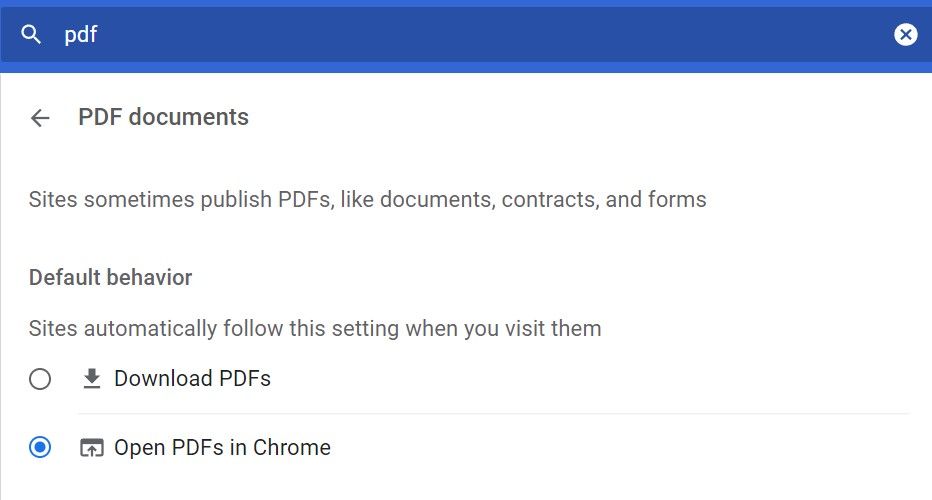Click the "Sites sometimes publish PDFs" description
The height and width of the screenshot is (500, 932).
367,200
